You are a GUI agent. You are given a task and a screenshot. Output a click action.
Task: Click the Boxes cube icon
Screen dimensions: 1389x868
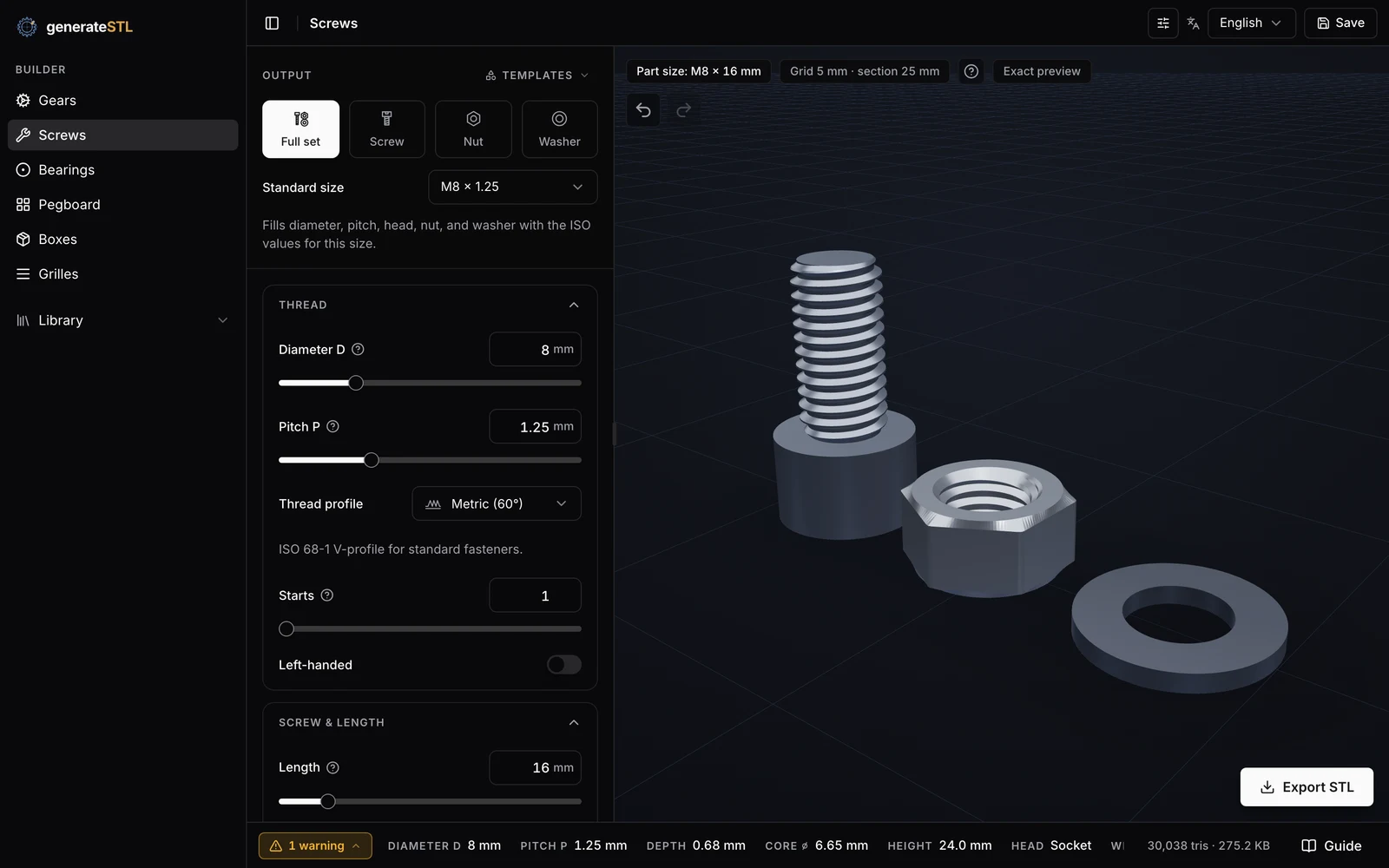[x=23, y=240]
